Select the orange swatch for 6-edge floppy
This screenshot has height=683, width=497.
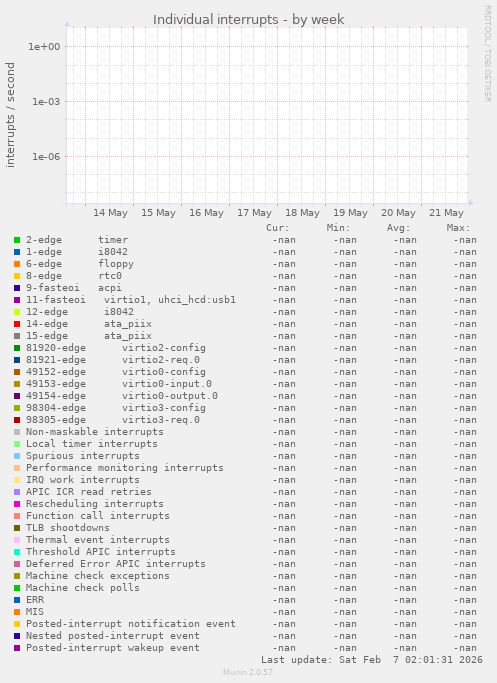pyautogui.click(x=17, y=264)
